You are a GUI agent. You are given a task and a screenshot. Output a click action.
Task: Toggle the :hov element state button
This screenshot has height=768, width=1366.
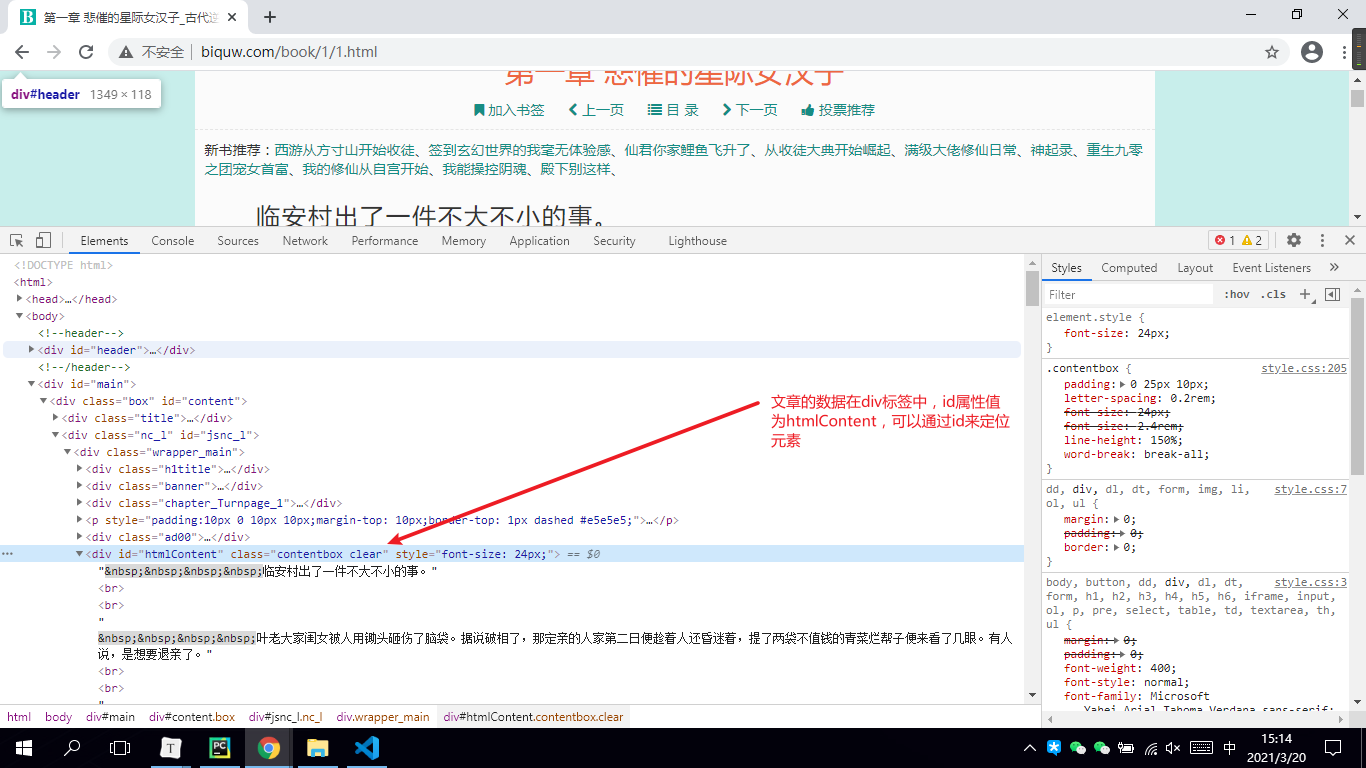pos(1237,294)
